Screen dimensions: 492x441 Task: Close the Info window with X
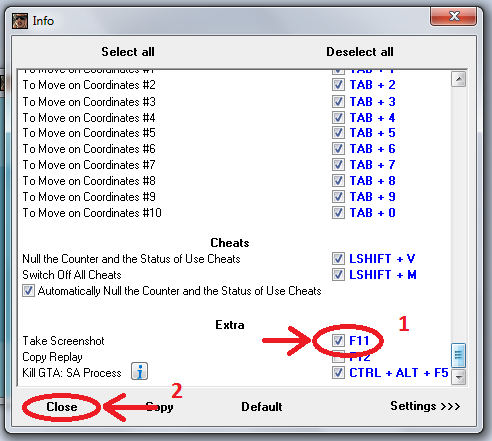[x=453, y=16]
